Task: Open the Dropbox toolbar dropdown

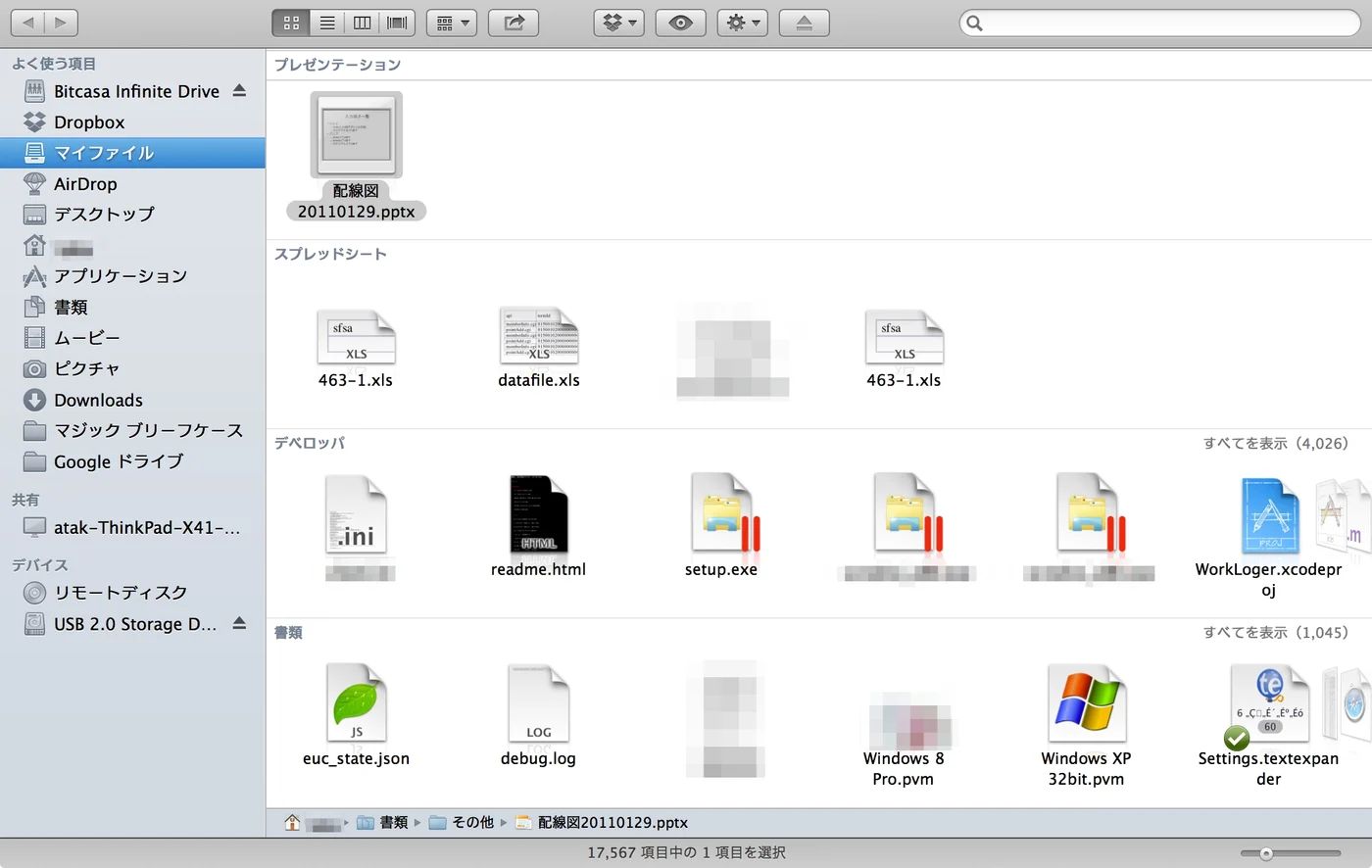Action: click(x=618, y=23)
